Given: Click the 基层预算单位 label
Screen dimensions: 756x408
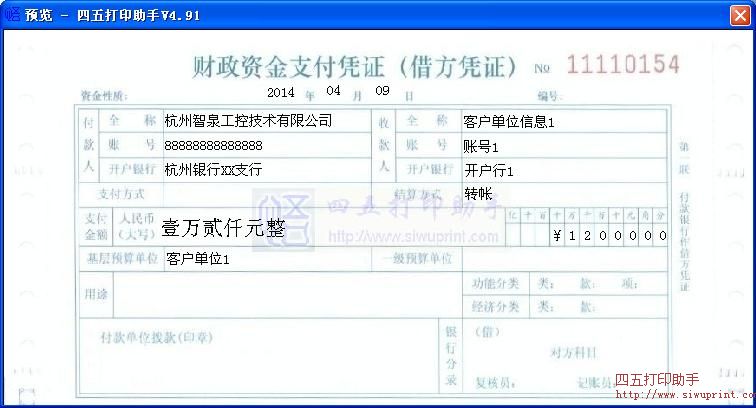Looking at the screenshot, I should point(122,258).
